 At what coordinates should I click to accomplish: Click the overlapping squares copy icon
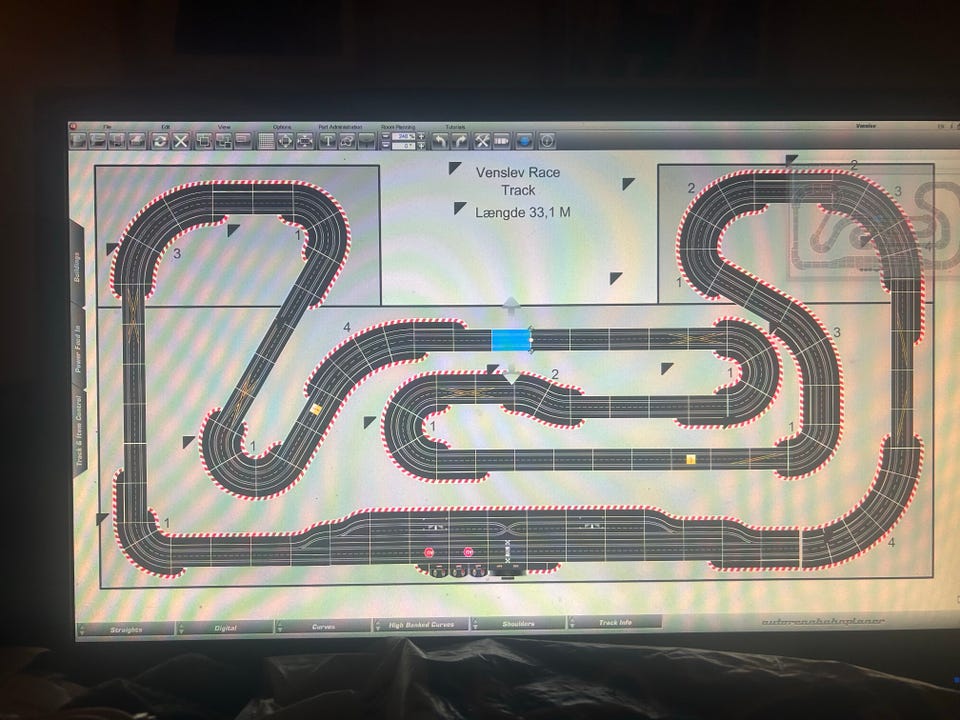(x=203, y=141)
